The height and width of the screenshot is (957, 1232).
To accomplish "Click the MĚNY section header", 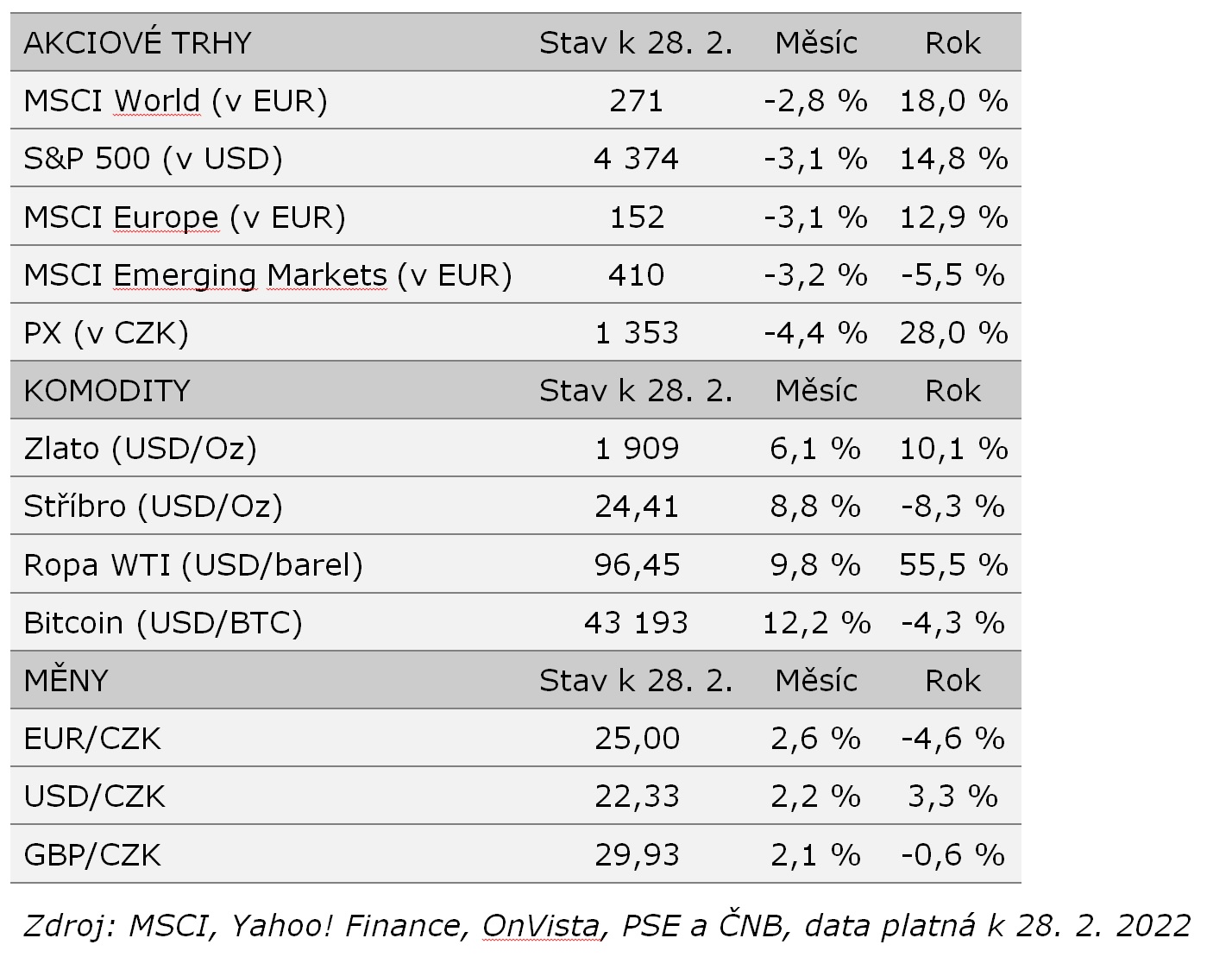I will tap(66, 681).
